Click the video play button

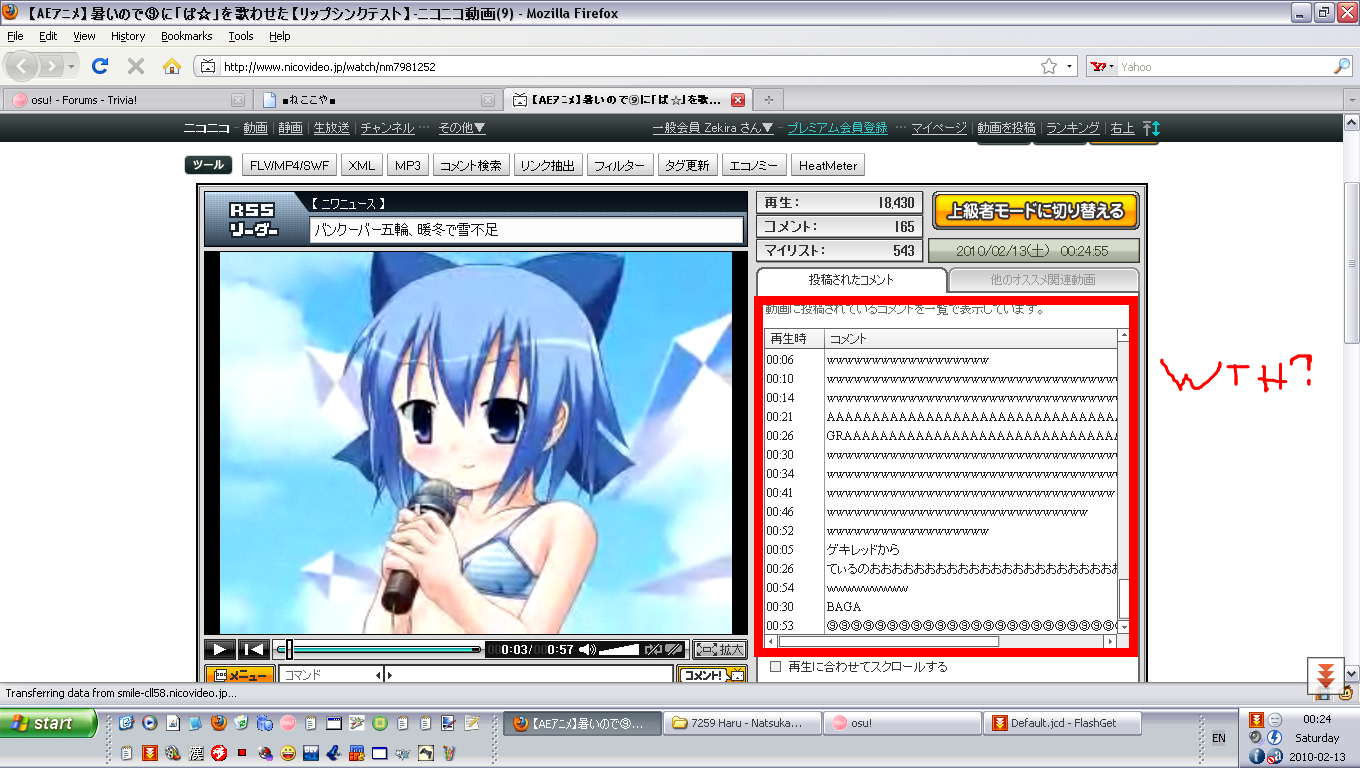click(x=220, y=649)
